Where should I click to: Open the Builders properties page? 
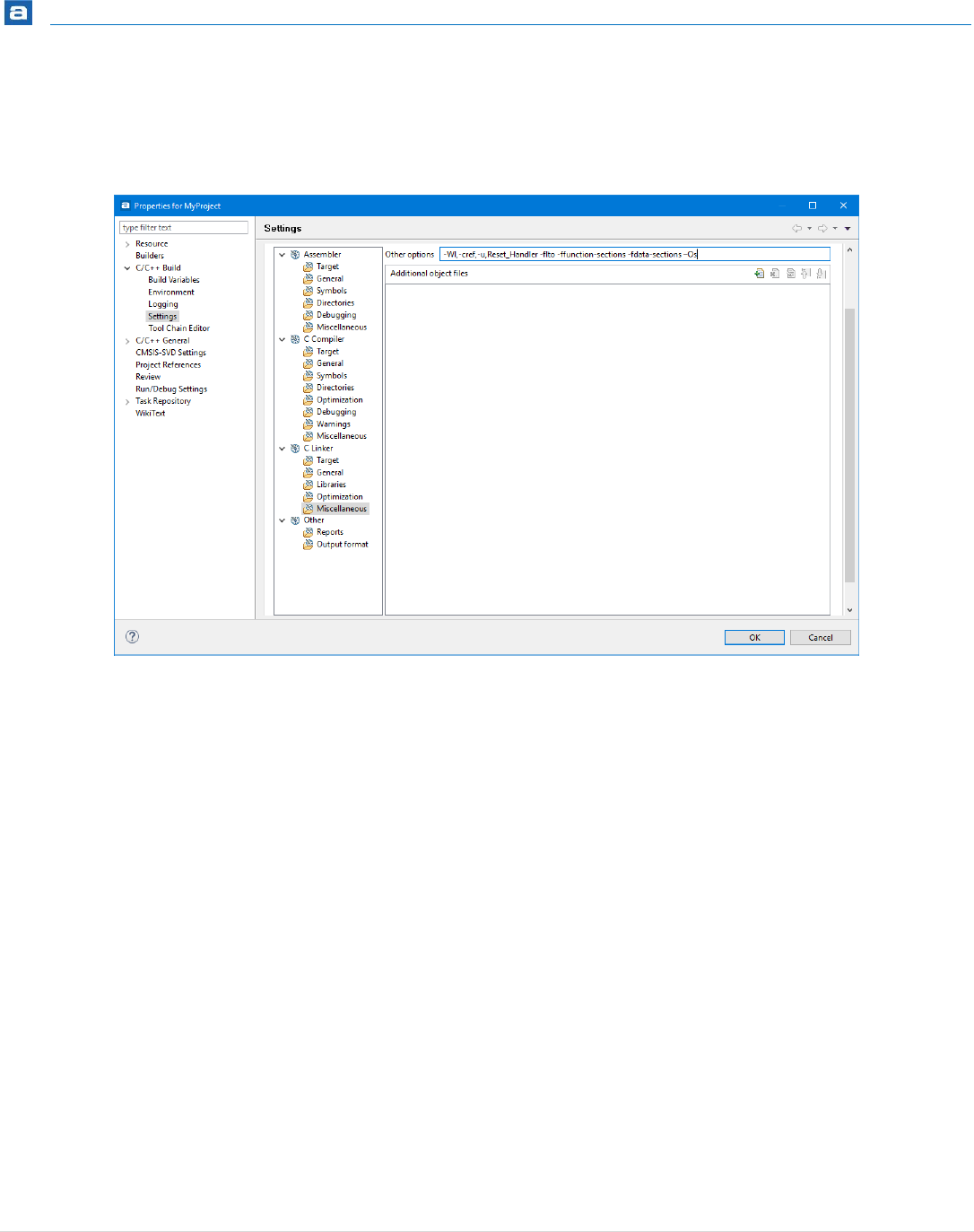click(x=149, y=256)
